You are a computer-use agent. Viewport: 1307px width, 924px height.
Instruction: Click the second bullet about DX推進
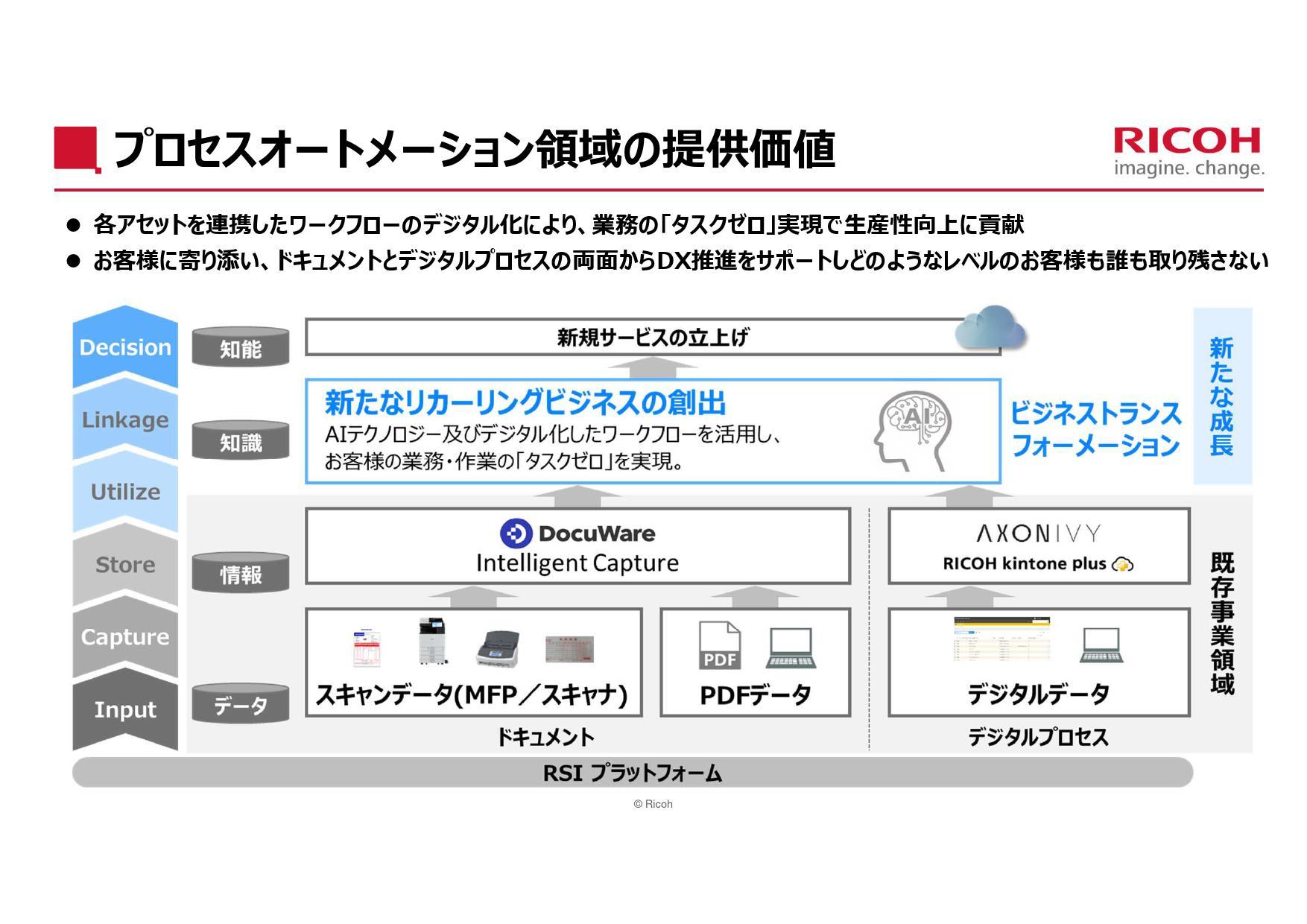point(680,261)
